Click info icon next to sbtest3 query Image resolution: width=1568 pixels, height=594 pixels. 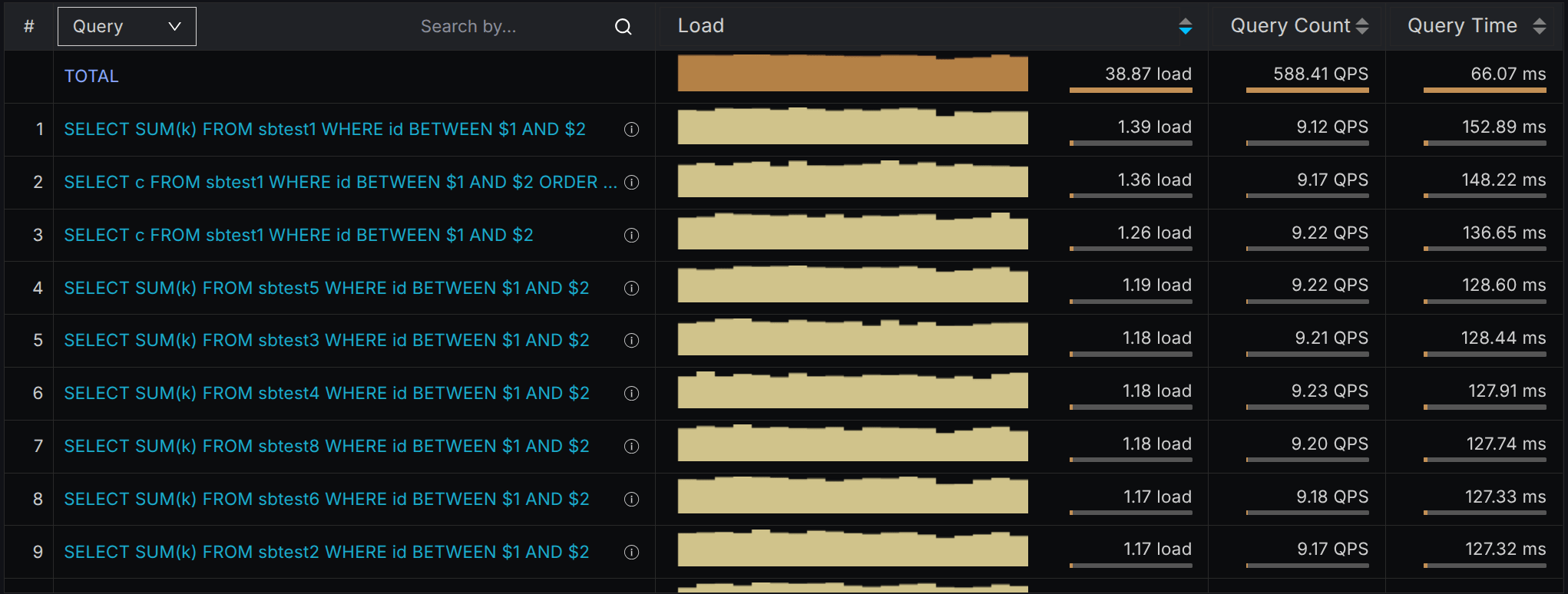631,341
